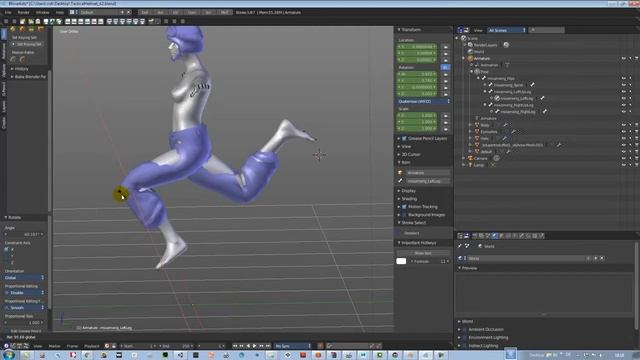Screen dimensions: 640x360
Task: Unlink the World datablock with X icon
Action: pyautogui.click(x=602, y=258)
